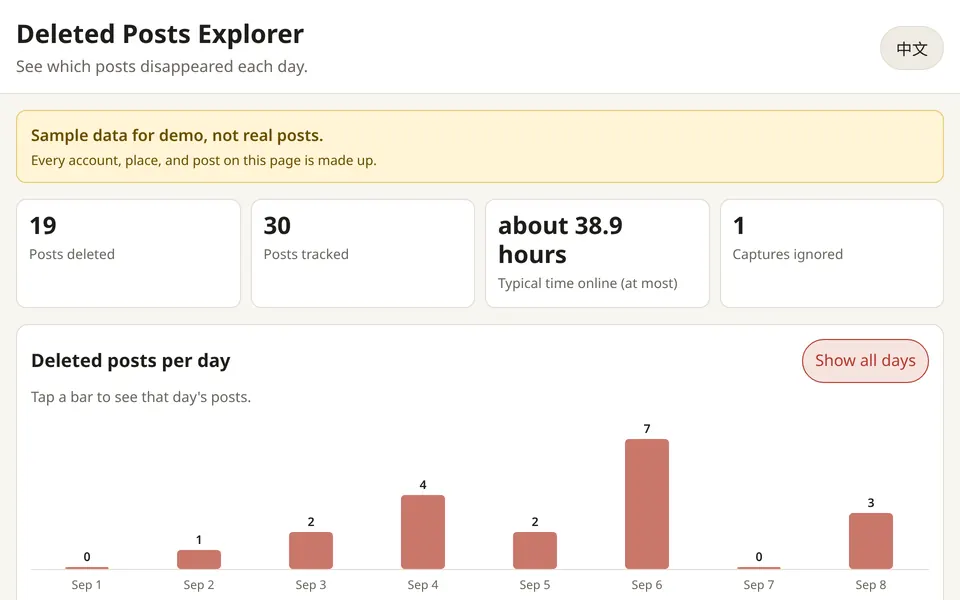960x600 pixels.
Task: Click the "Deleted posts per day" chart heading
Action: 130,361
